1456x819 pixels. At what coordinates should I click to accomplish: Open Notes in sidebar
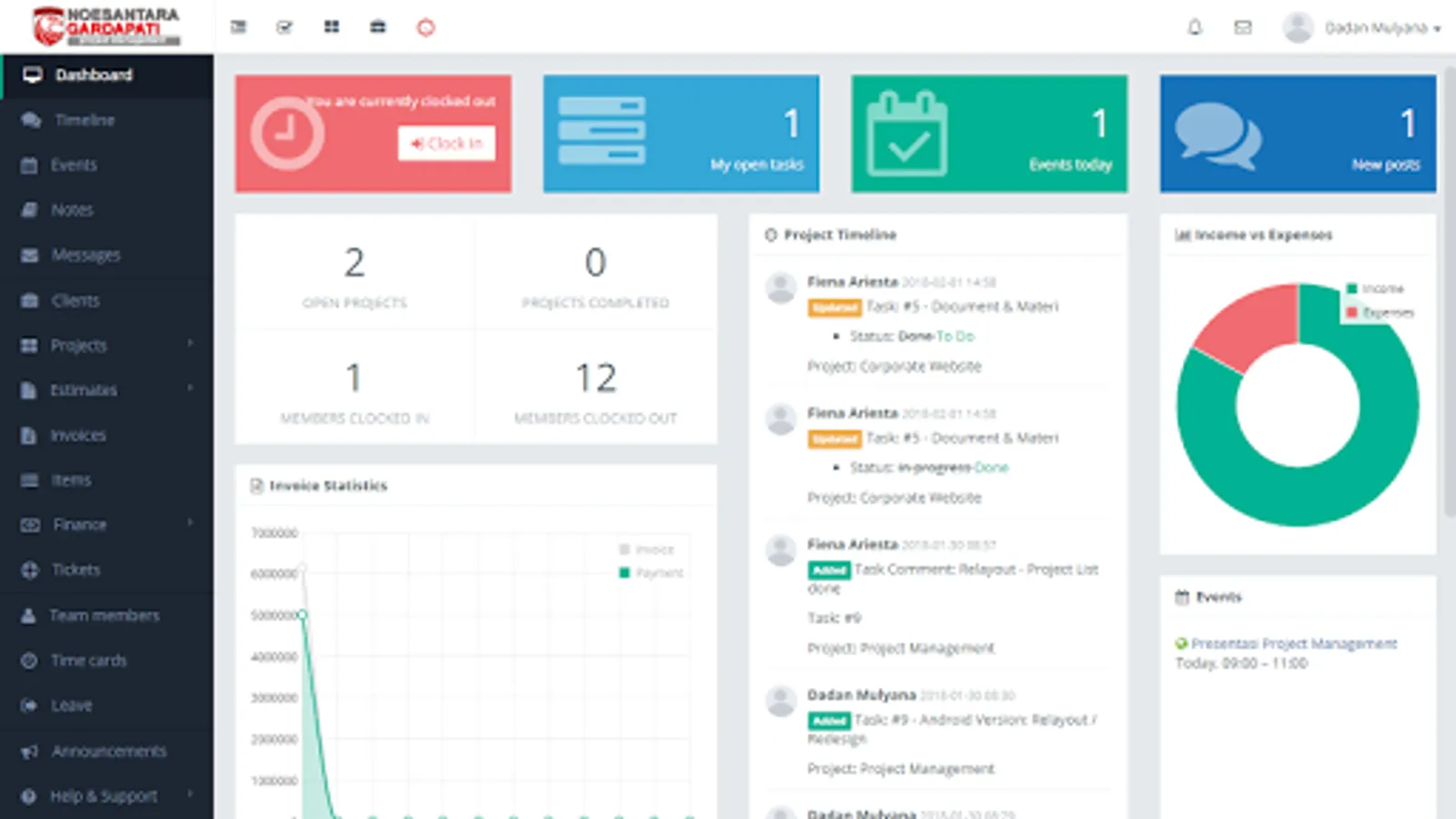click(107, 209)
